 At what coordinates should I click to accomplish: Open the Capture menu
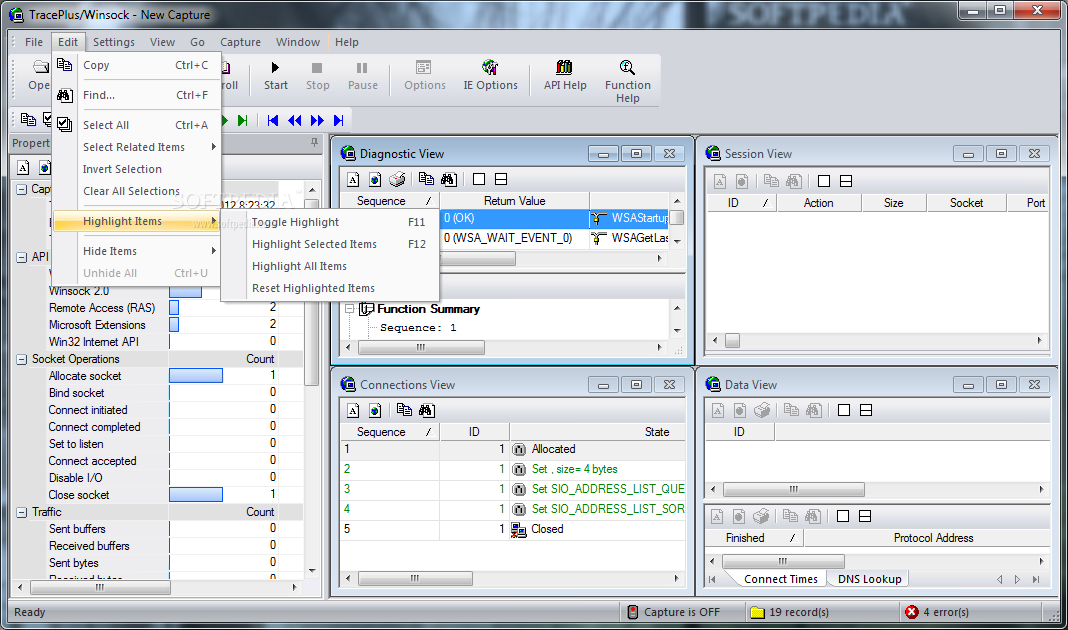[240, 42]
